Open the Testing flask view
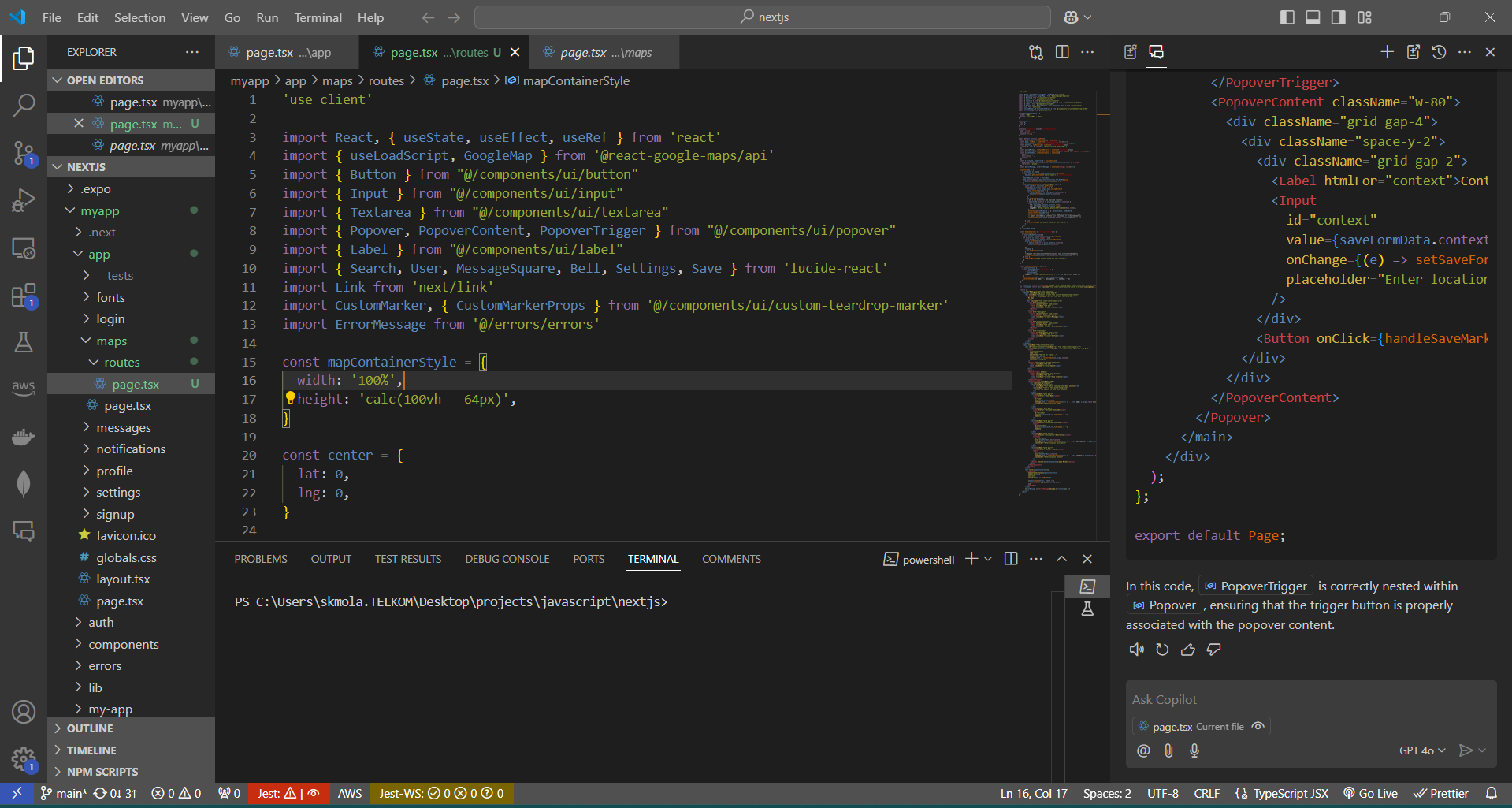 [x=24, y=342]
